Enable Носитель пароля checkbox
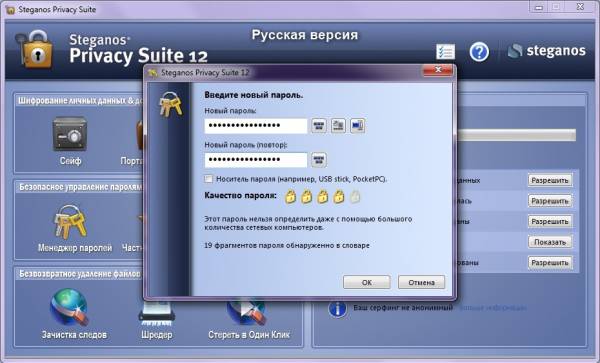Screen dimensions: 600x363 click(x=209, y=179)
